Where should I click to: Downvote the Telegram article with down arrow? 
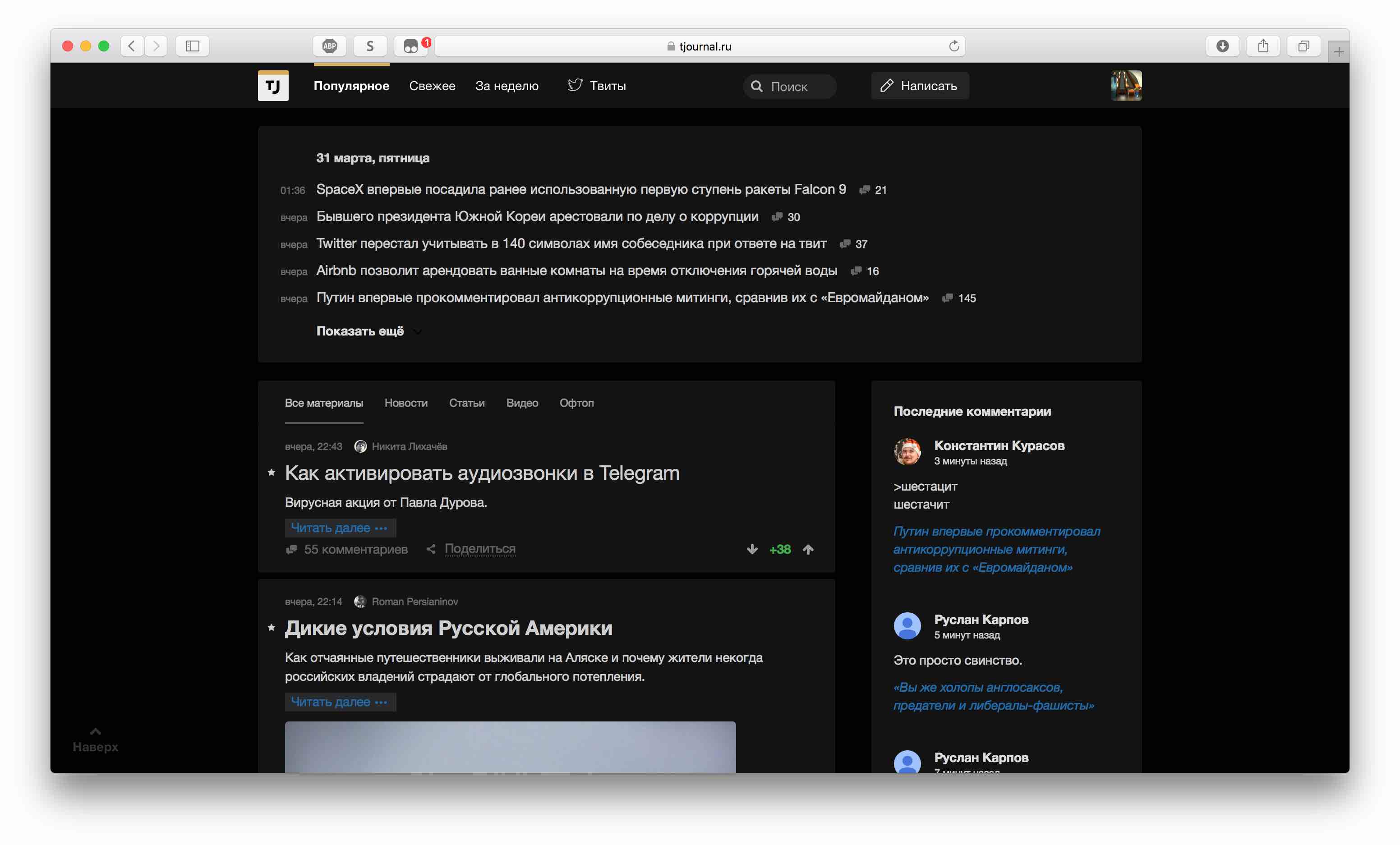pos(752,549)
